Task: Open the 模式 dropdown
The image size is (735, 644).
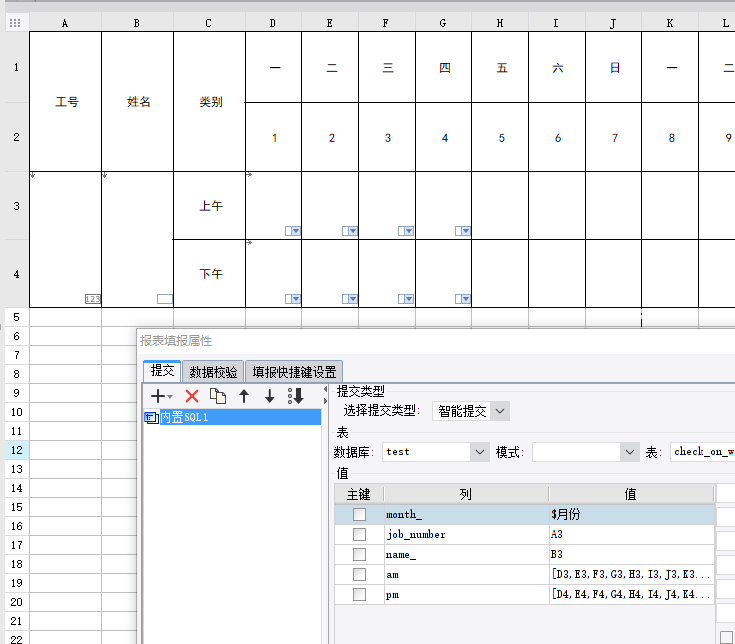Action: (x=586, y=452)
